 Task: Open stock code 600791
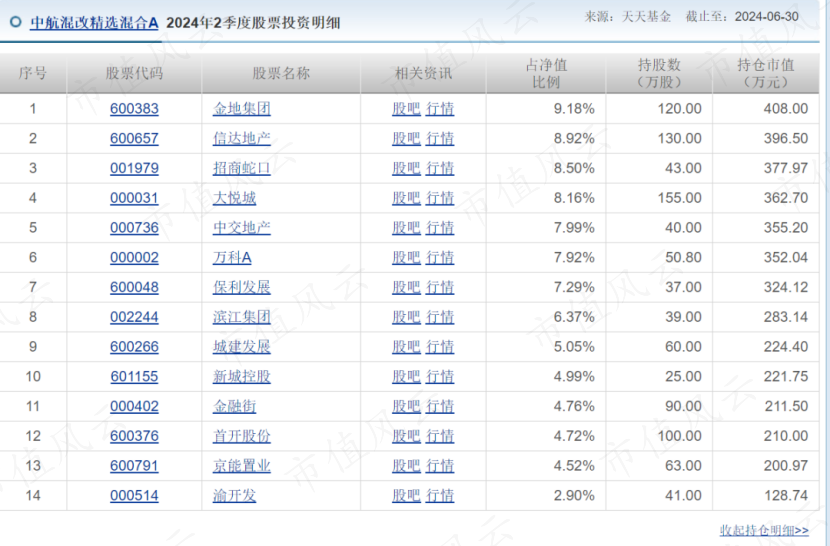pos(134,466)
